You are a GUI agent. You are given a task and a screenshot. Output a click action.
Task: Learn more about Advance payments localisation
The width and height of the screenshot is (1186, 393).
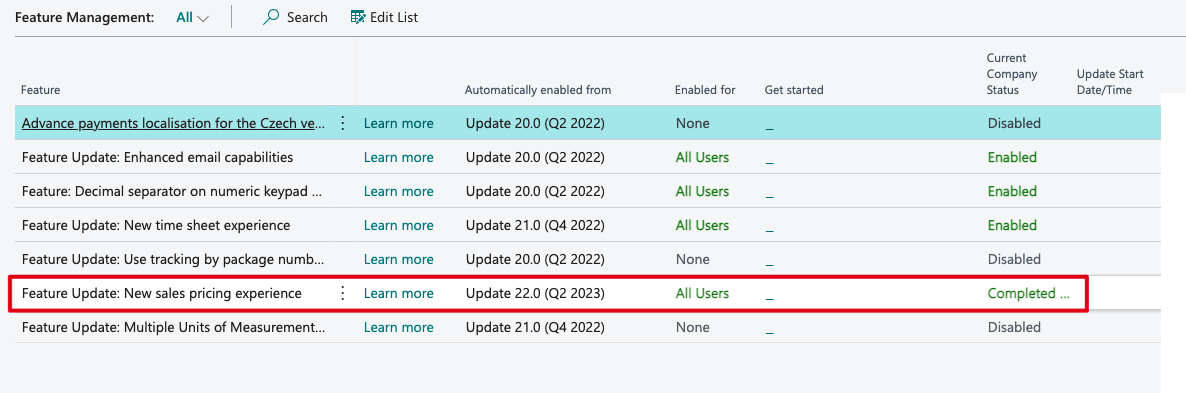[x=399, y=123]
